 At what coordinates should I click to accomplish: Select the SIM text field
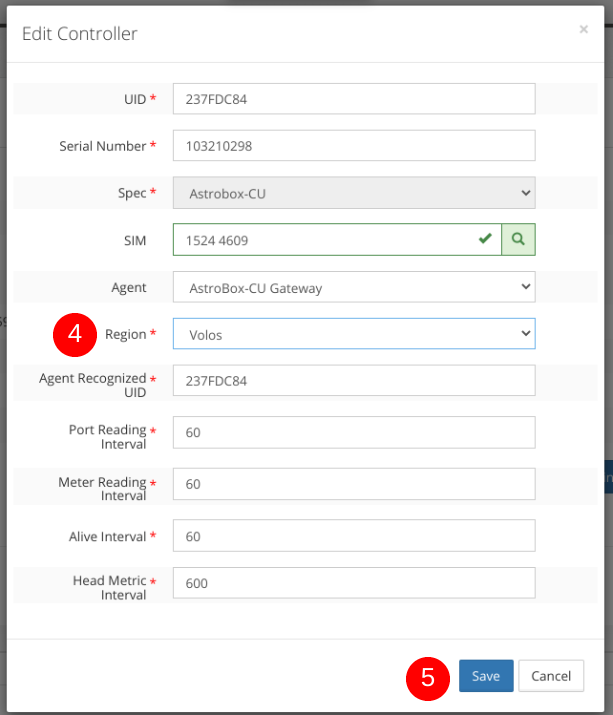pyautogui.click(x=320, y=240)
